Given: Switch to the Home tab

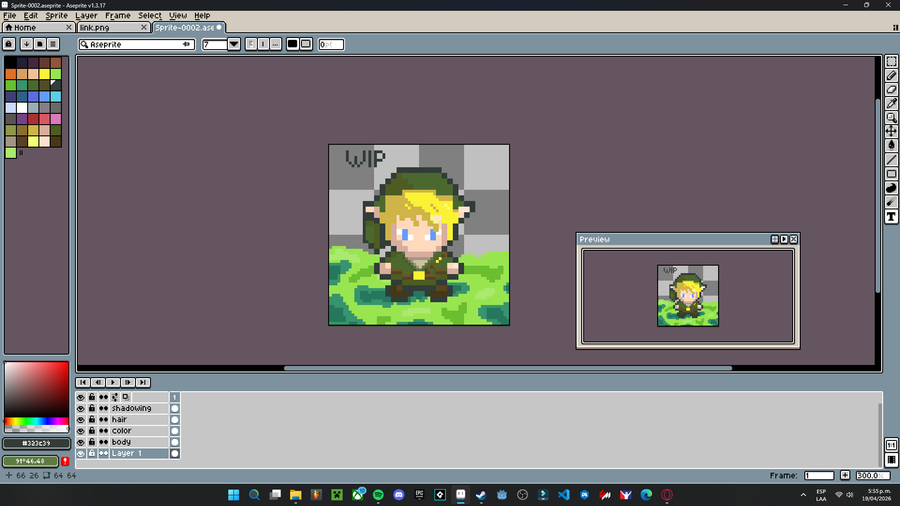Looking at the screenshot, I should point(38,27).
